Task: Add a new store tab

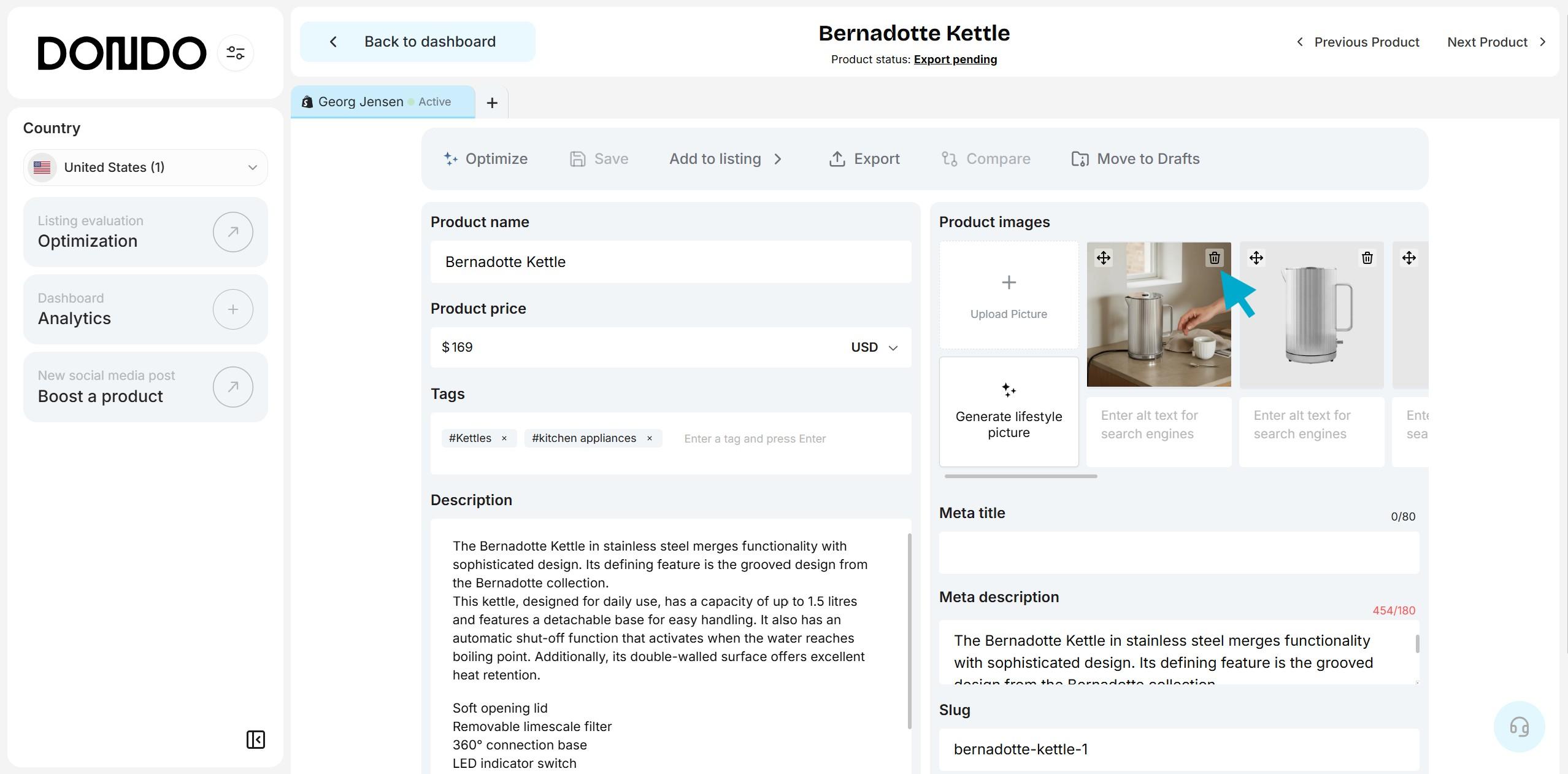Action: click(x=491, y=103)
